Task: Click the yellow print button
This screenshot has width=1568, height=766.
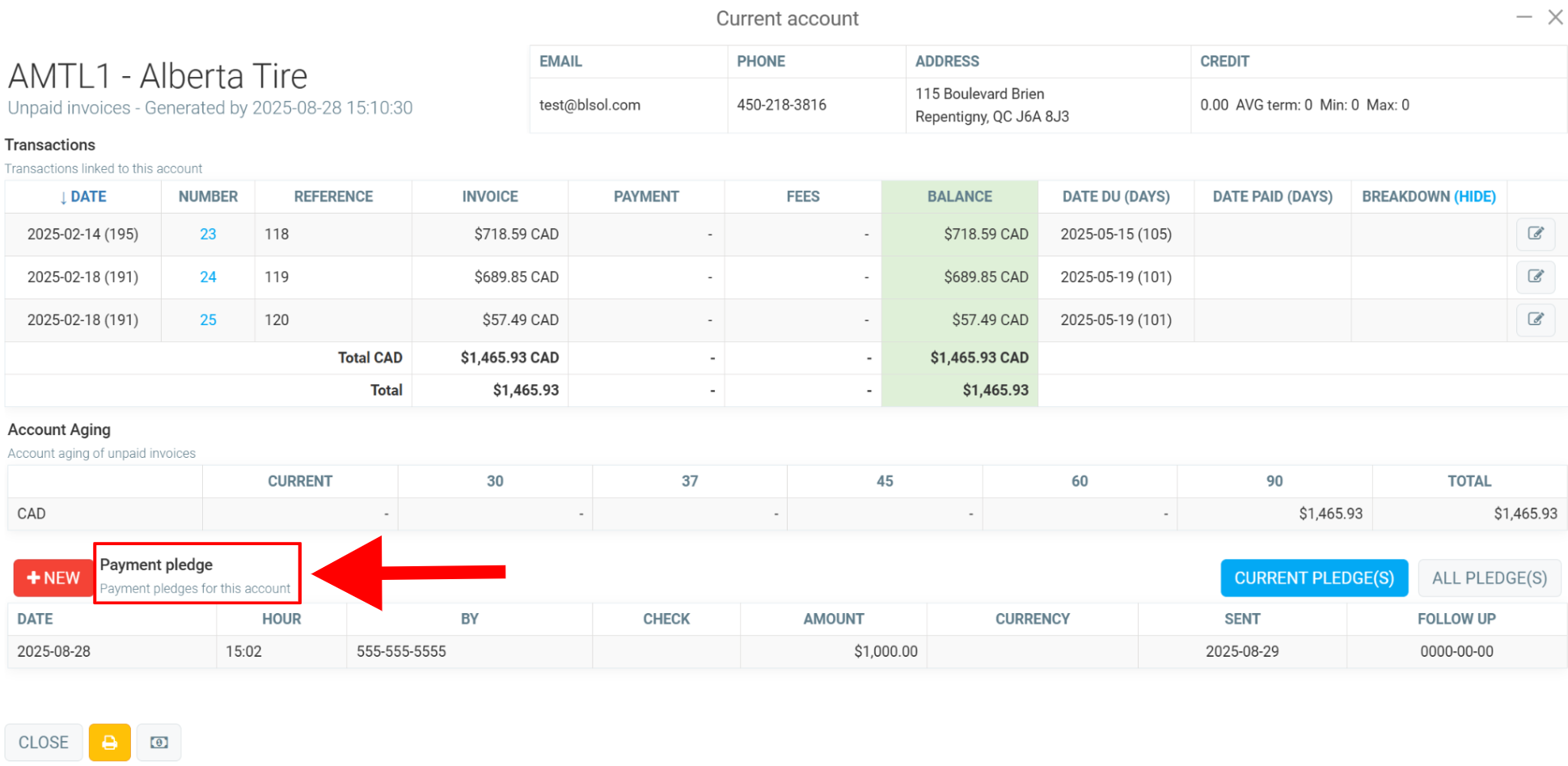Action: (109, 743)
